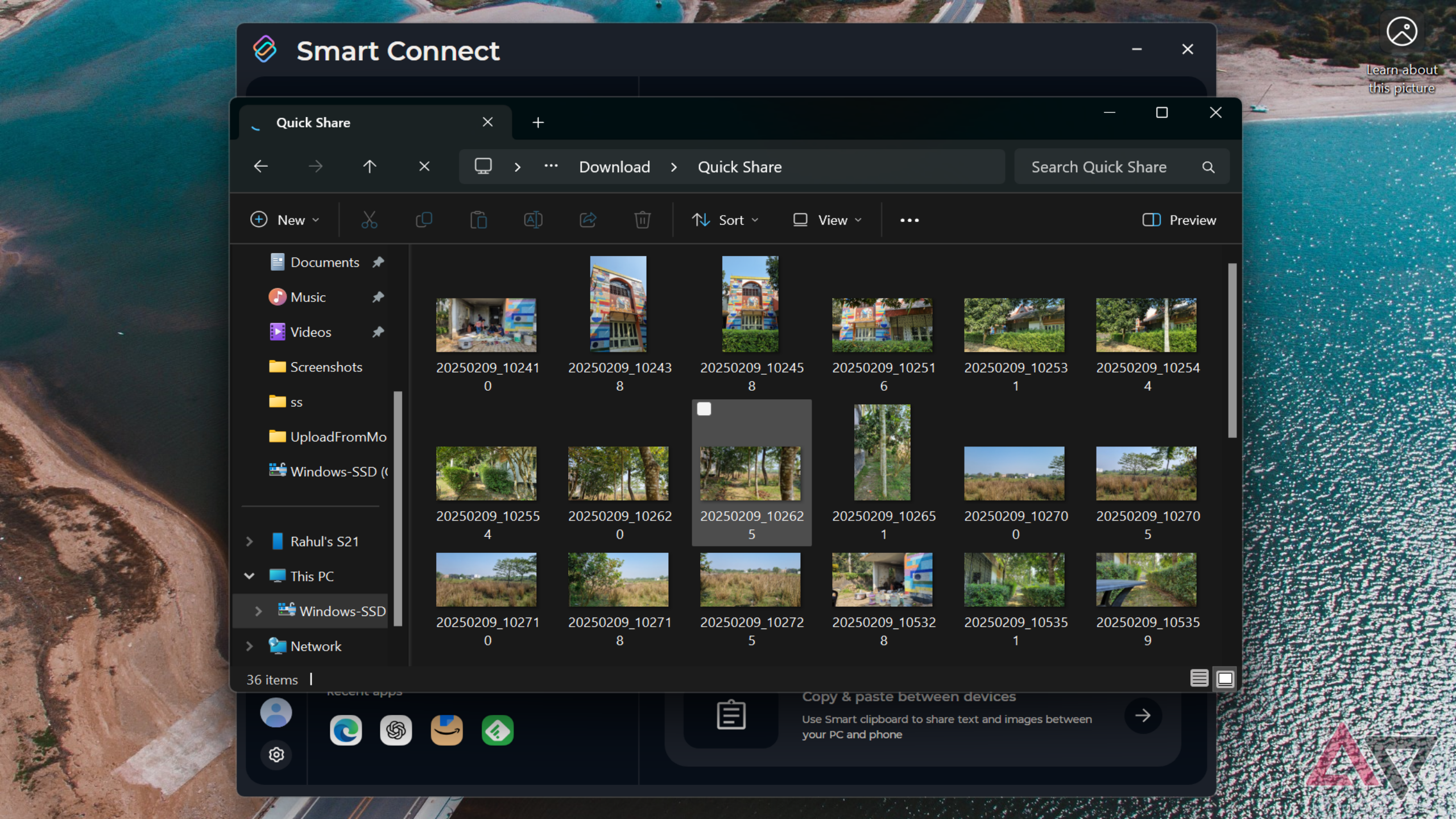Show hidden breadcrumb path with ellipsis
Viewport: 1456px width, 819px height.
[551, 167]
